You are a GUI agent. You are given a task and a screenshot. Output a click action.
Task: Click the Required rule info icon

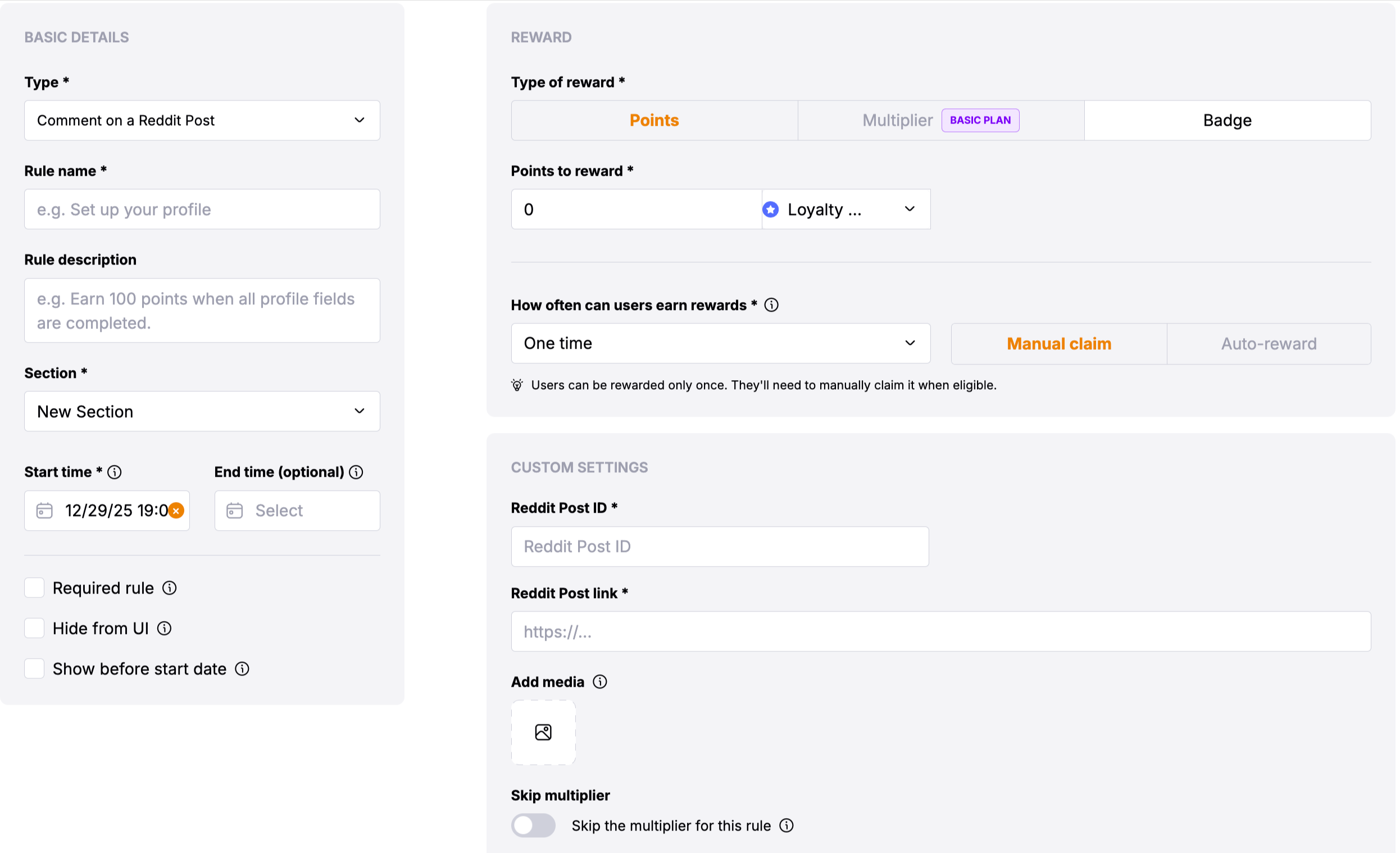click(x=169, y=588)
